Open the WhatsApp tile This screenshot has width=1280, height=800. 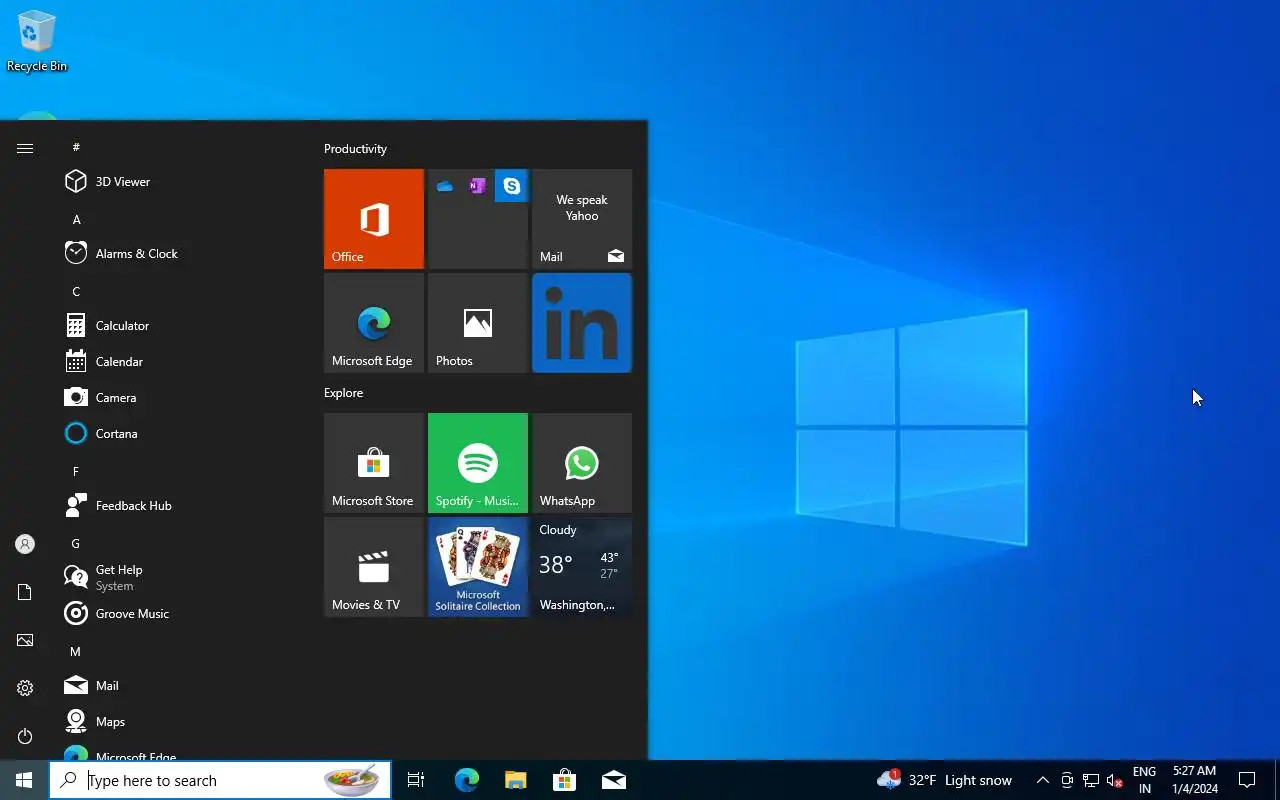582,463
